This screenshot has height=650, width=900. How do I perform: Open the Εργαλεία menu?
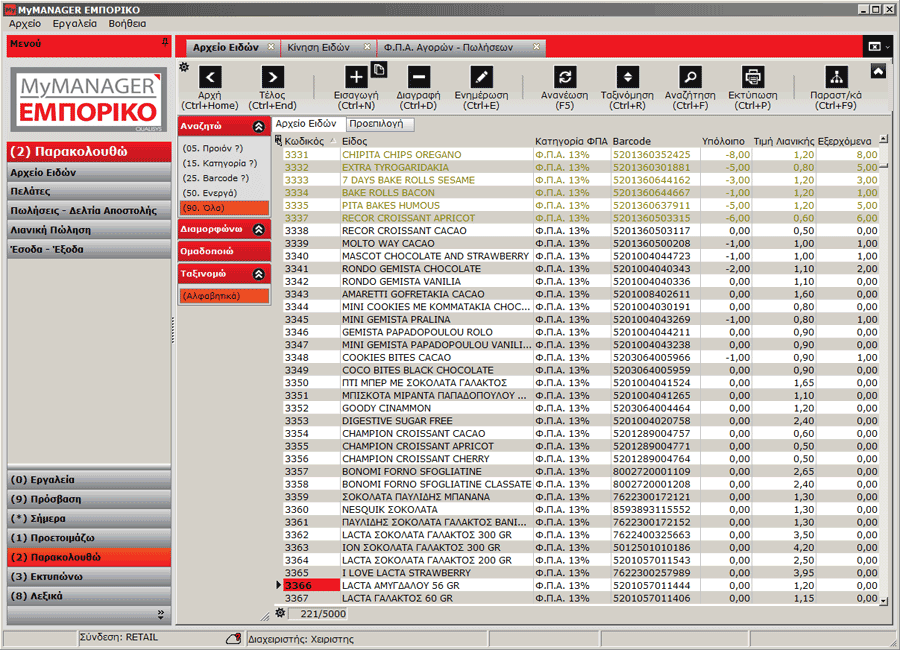pos(75,24)
